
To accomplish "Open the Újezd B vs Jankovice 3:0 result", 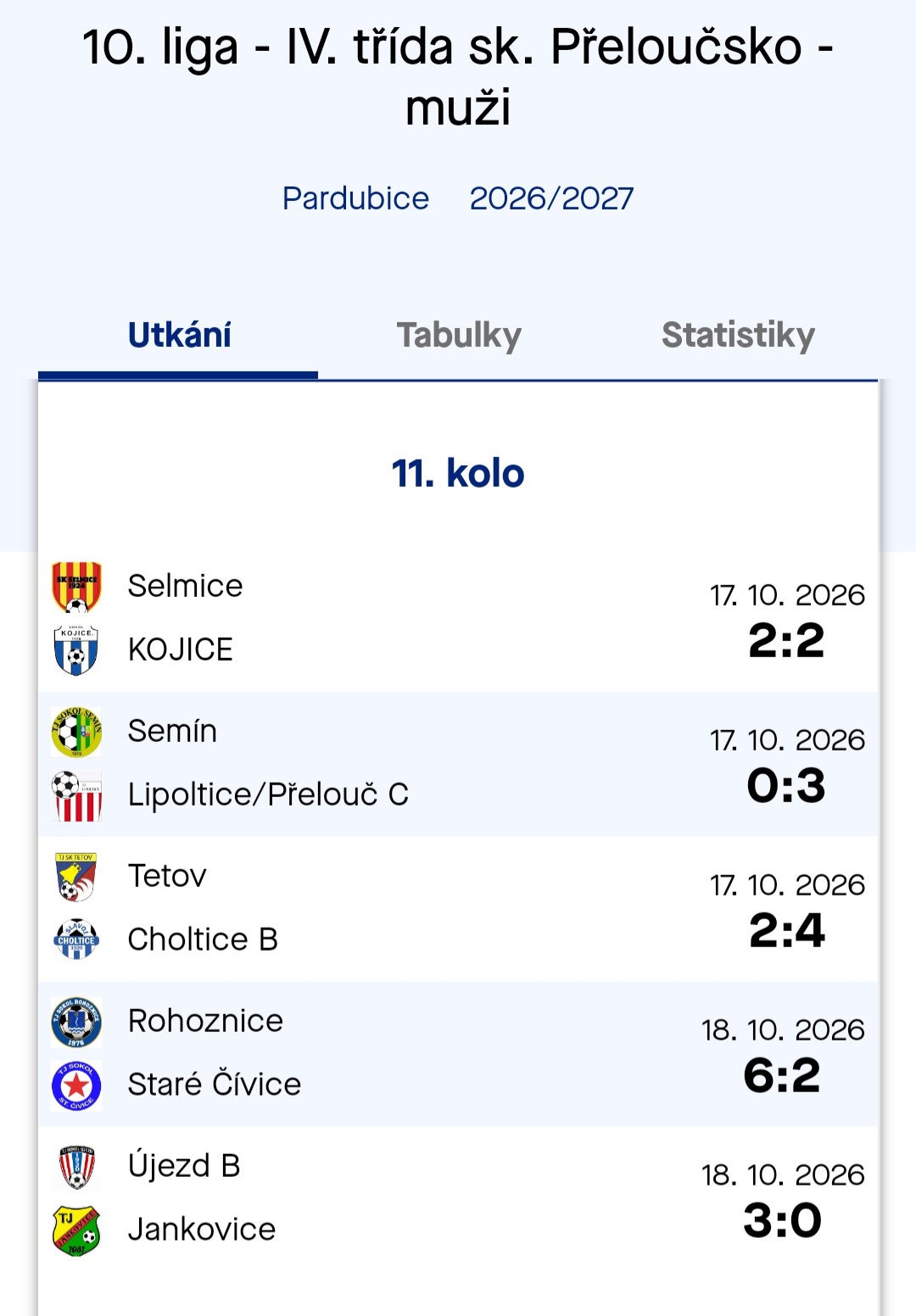I will (782, 1220).
